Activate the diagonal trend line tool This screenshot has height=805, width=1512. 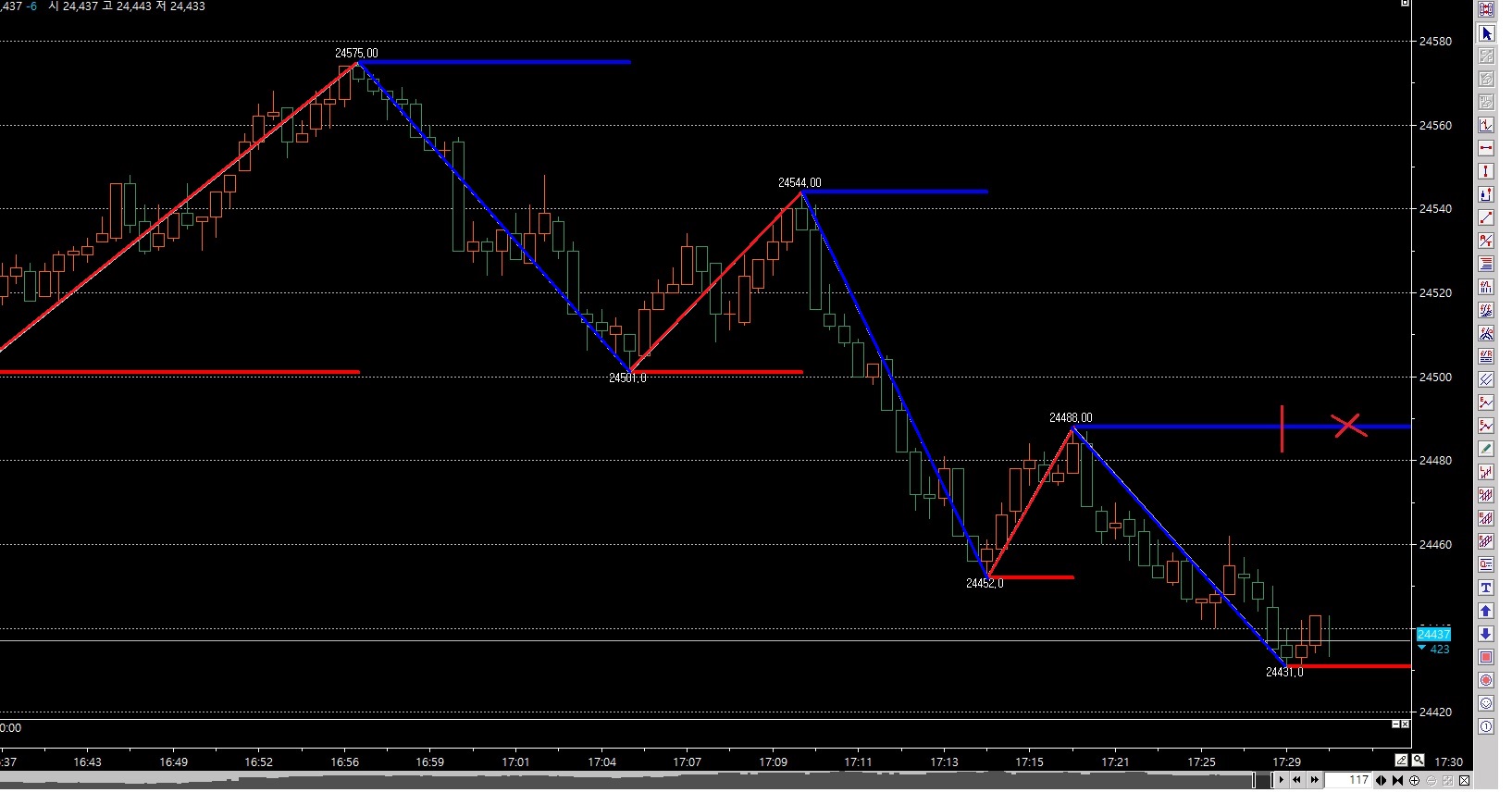pyautogui.click(x=1486, y=218)
